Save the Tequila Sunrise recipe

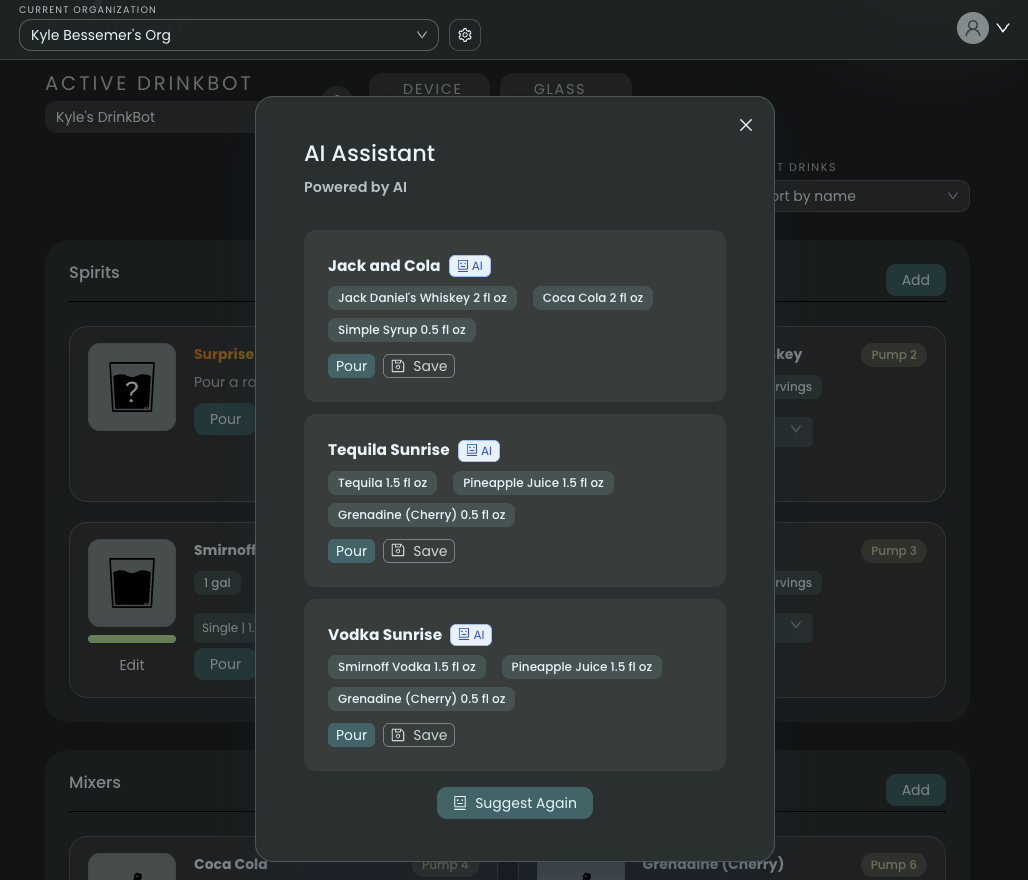pyautogui.click(x=418, y=550)
